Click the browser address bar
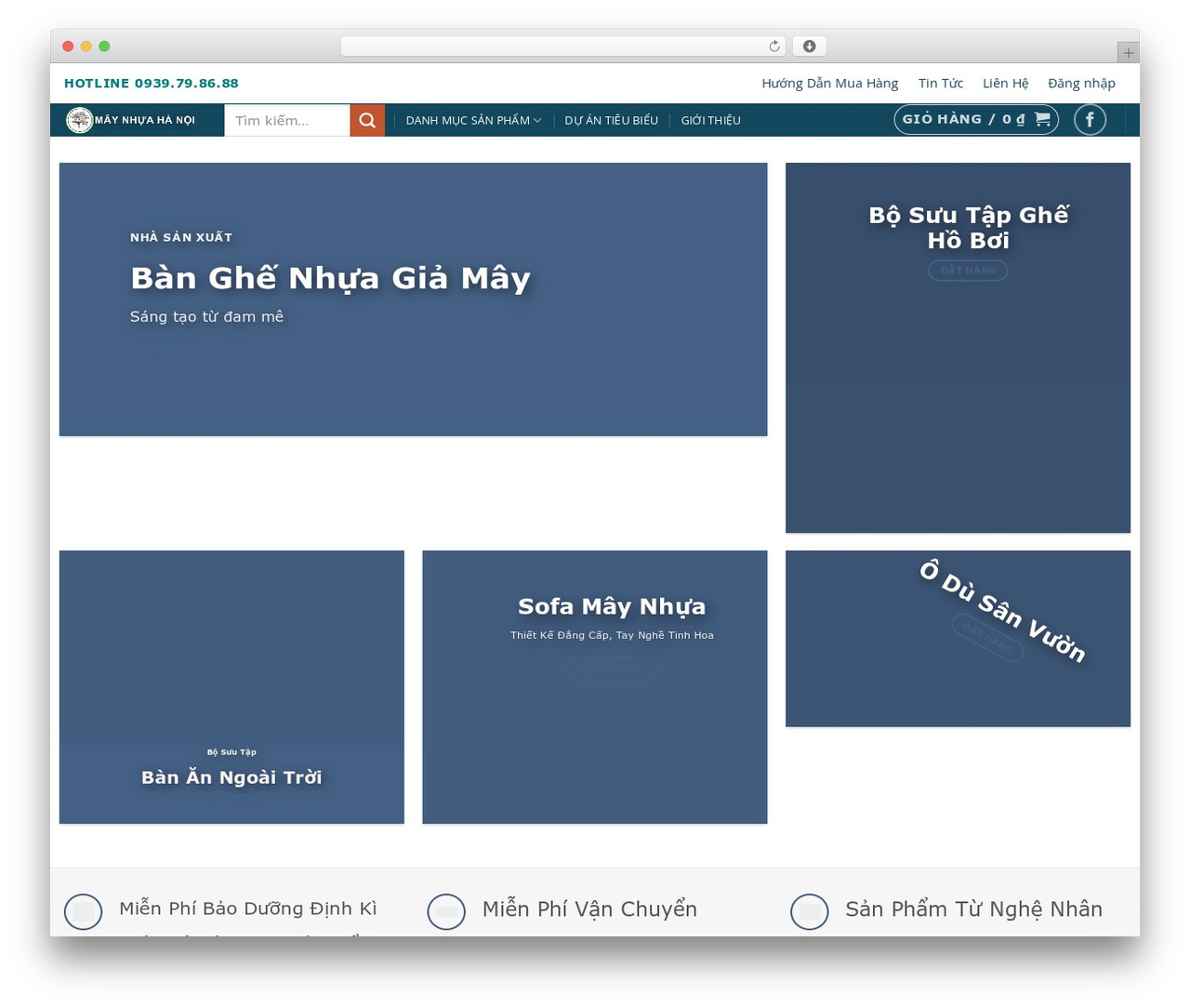Viewport: 1190px width, 1008px height. coord(563,46)
